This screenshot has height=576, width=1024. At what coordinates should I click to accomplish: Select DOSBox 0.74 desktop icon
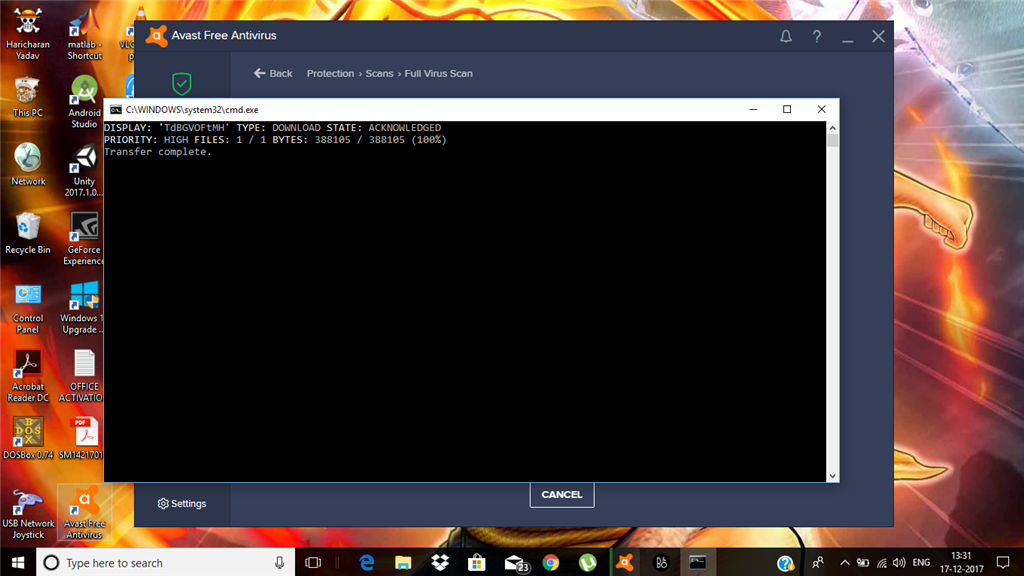(27, 438)
